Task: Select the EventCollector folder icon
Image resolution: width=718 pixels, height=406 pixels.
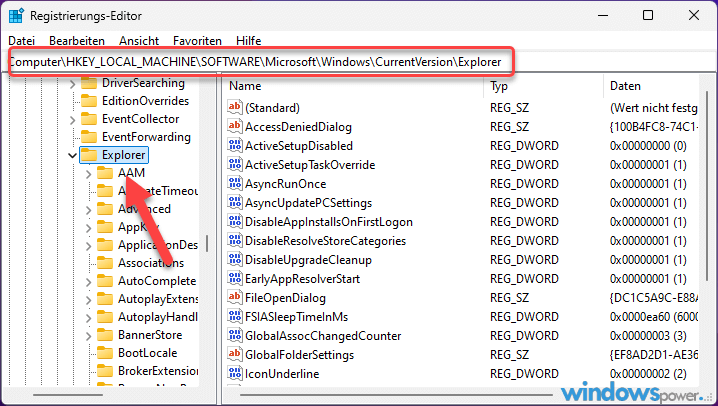Action: [x=89, y=119]
